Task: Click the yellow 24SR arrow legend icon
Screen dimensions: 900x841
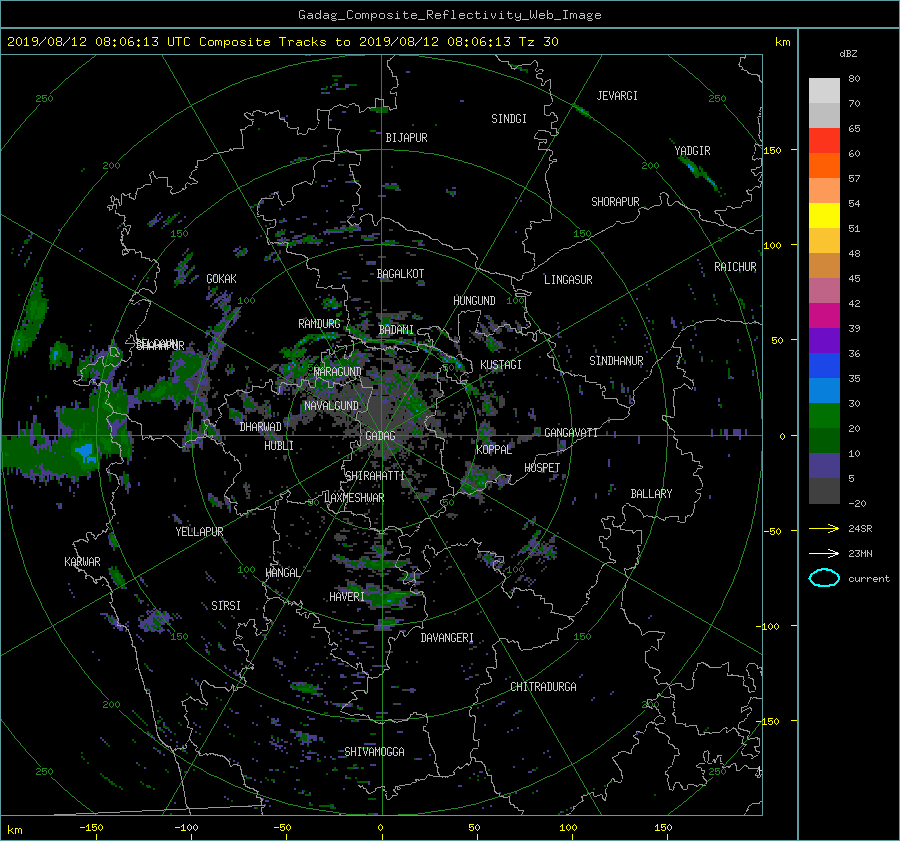Action: click(824, 528)
